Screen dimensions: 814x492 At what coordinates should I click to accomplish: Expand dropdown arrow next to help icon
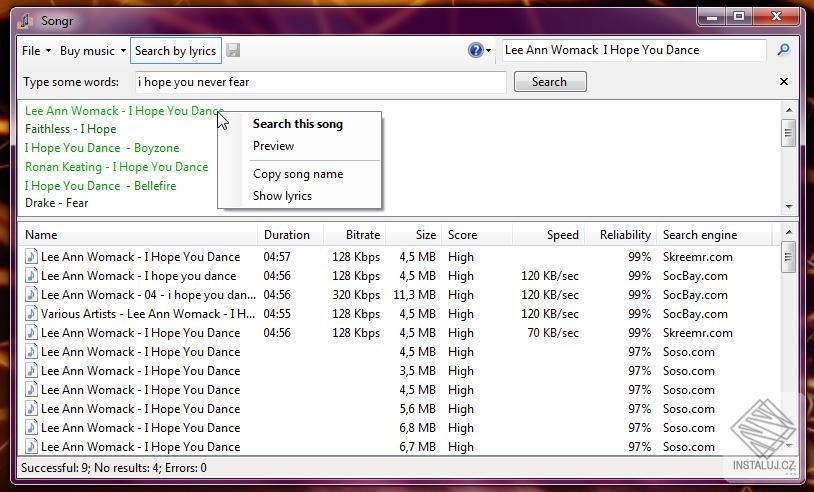tap(489, 51)
